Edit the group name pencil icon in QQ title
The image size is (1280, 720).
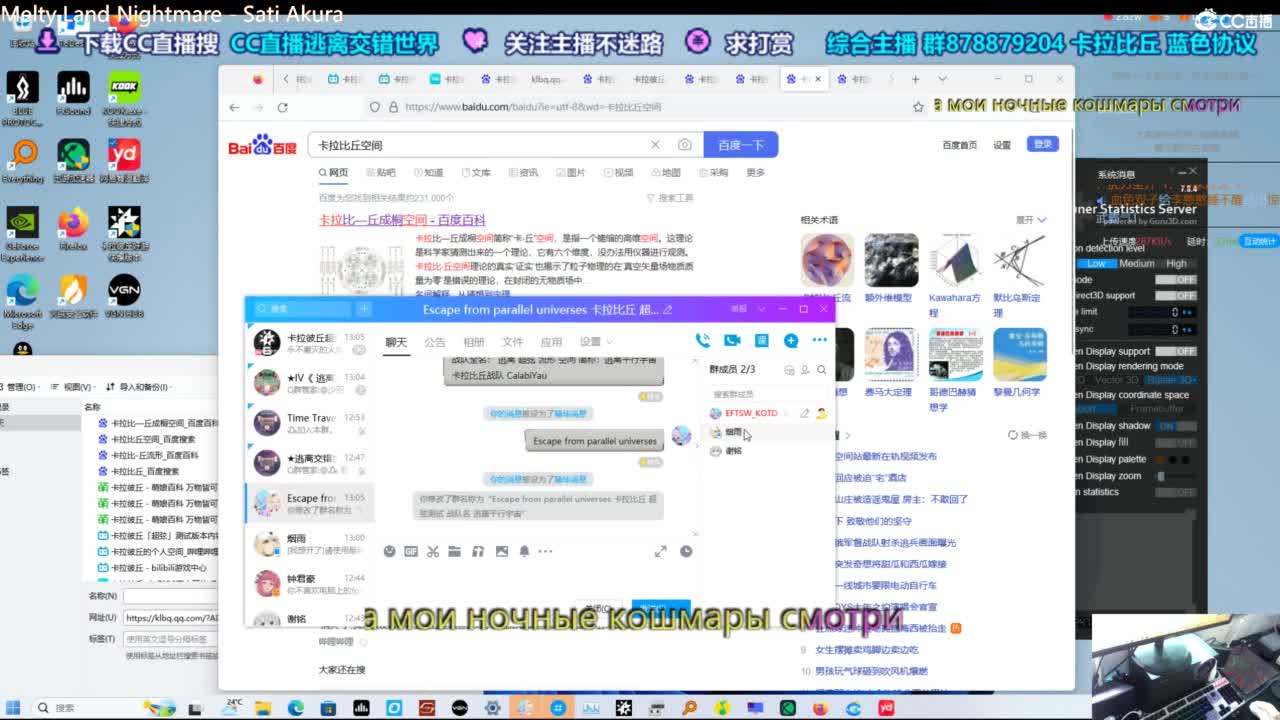[x=668, y=310]
